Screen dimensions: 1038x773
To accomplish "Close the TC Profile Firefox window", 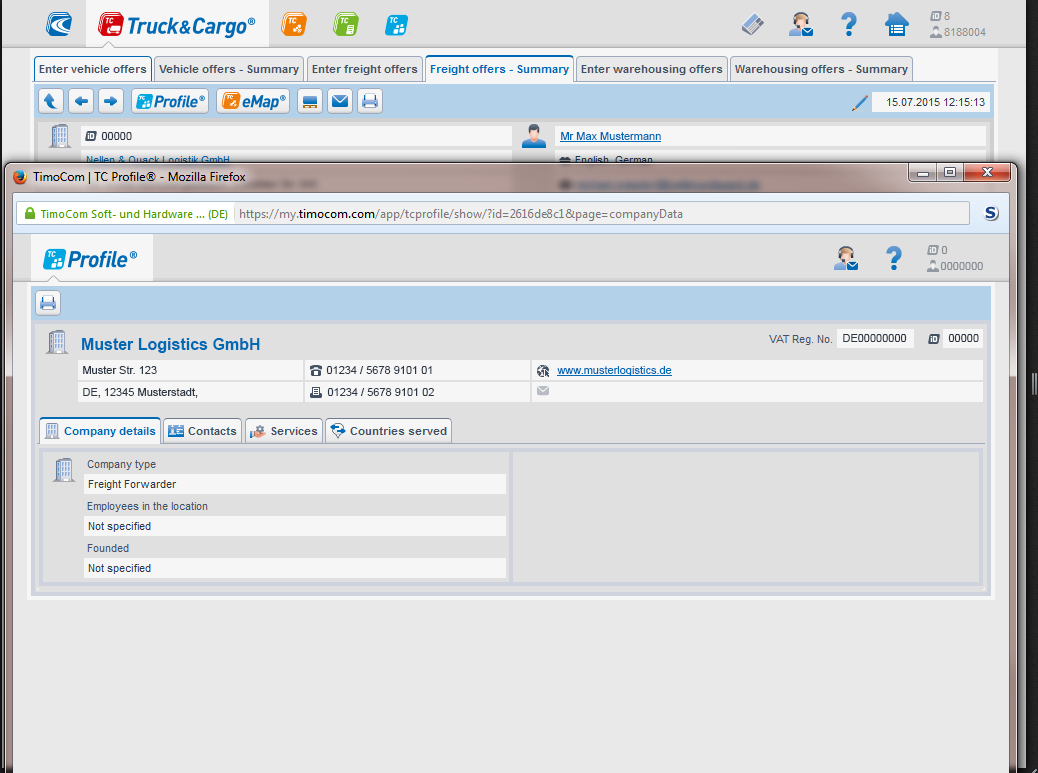I will pos(987,173).
